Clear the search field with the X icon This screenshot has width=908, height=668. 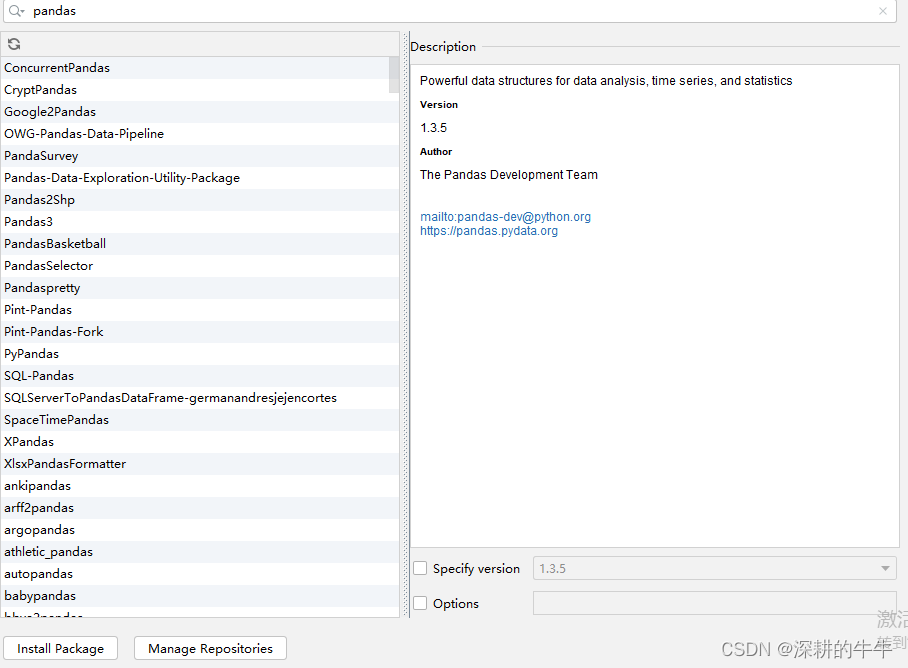(x=883, y=11)
